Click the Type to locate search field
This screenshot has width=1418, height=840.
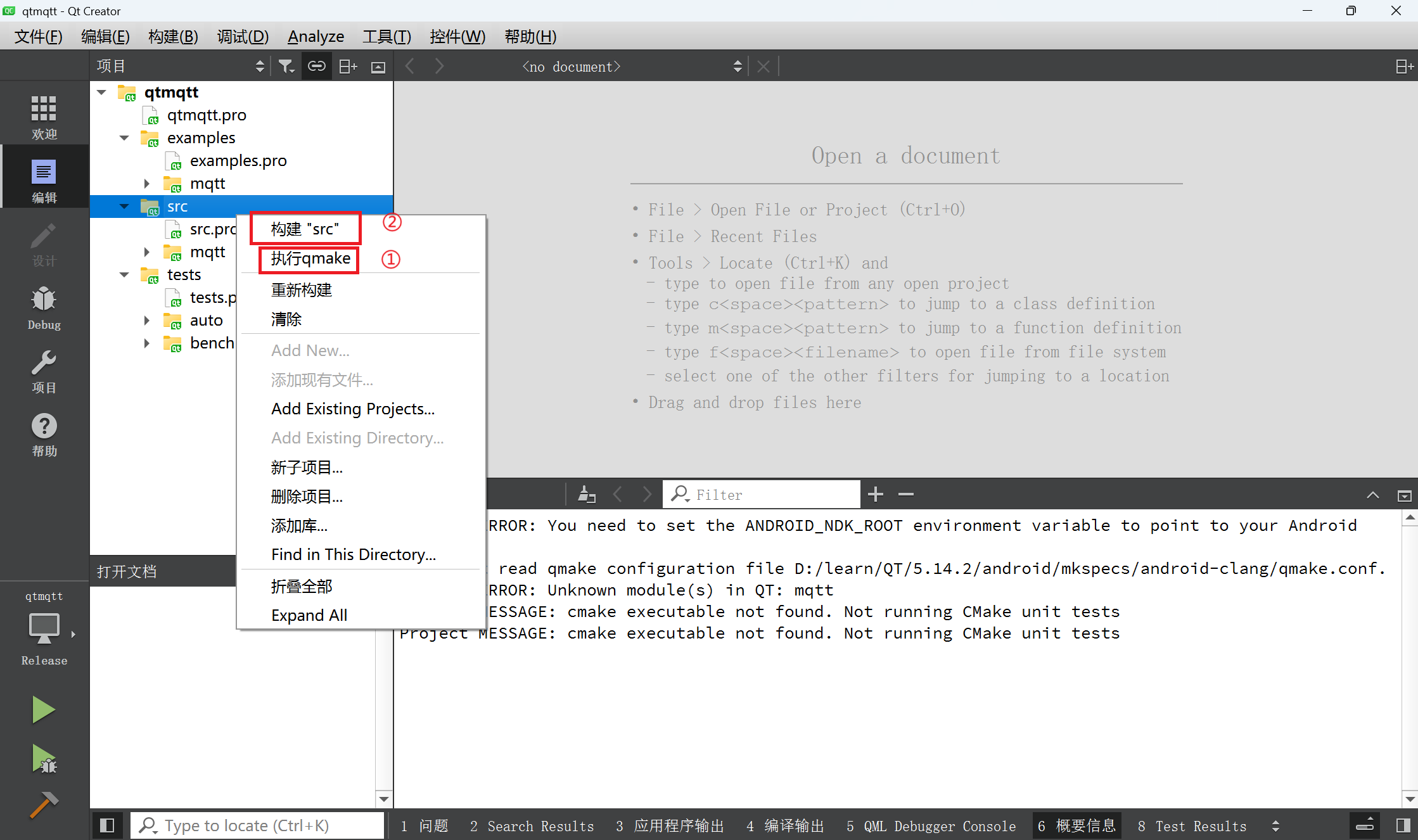click(x=257, y=825)
